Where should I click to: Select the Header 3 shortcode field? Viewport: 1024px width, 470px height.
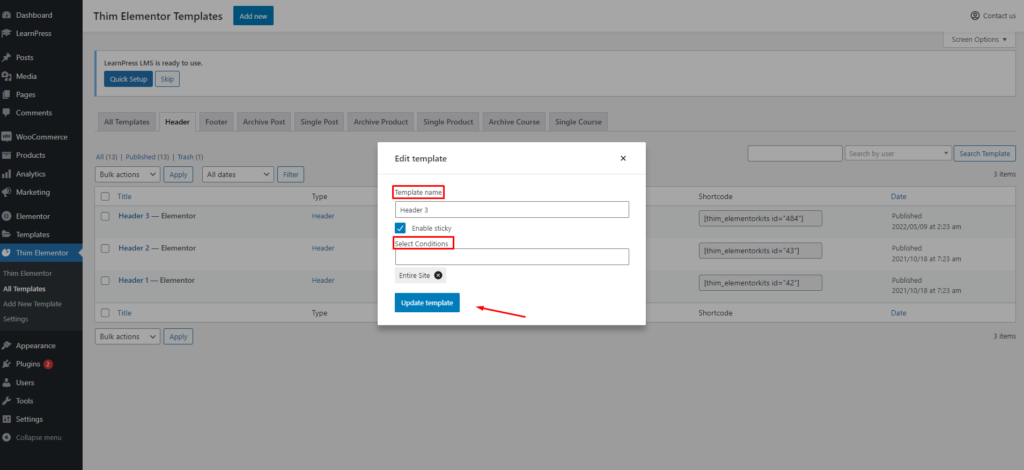tap(760, 218)
